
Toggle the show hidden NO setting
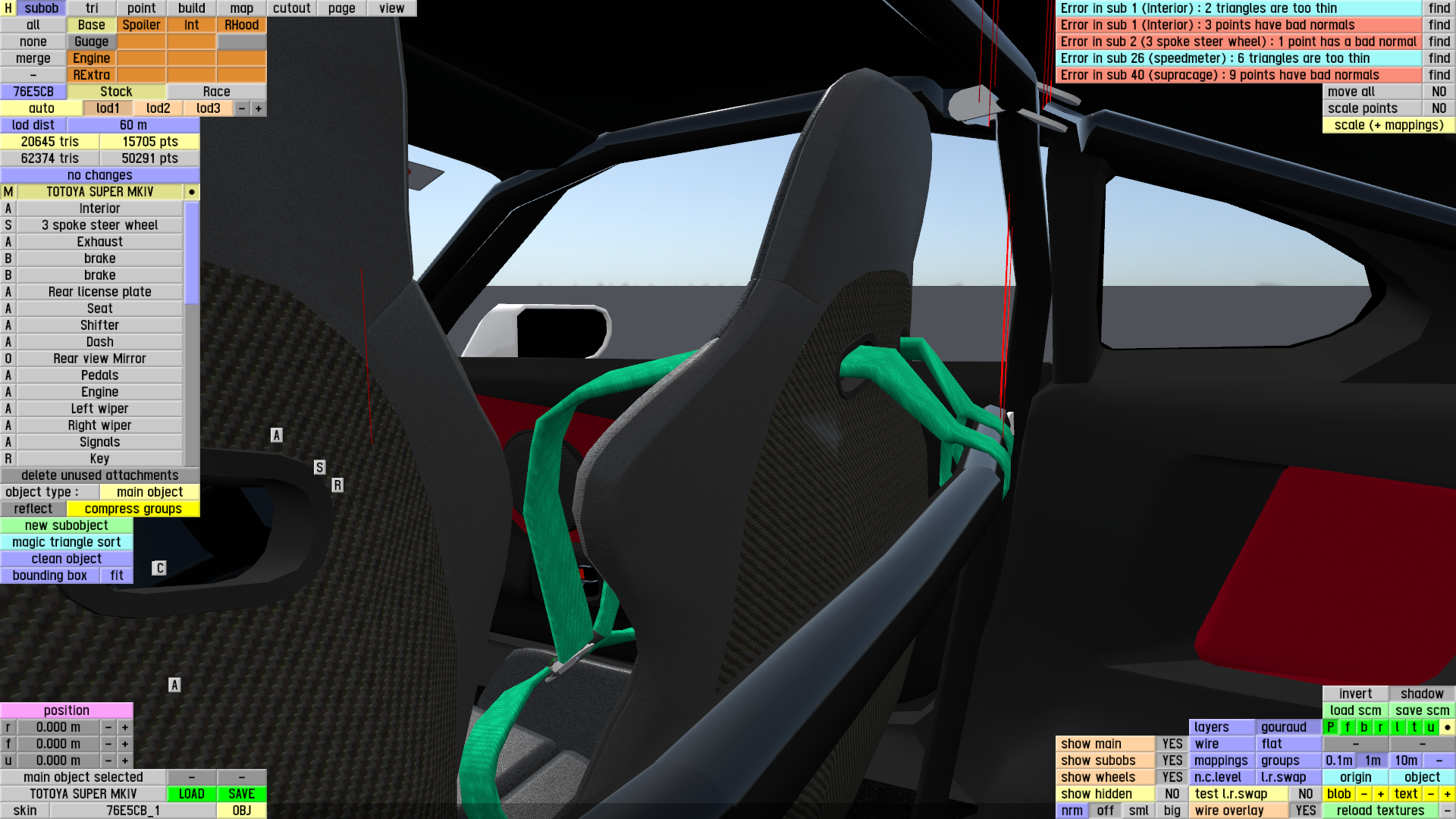(x=1172, y=794)
